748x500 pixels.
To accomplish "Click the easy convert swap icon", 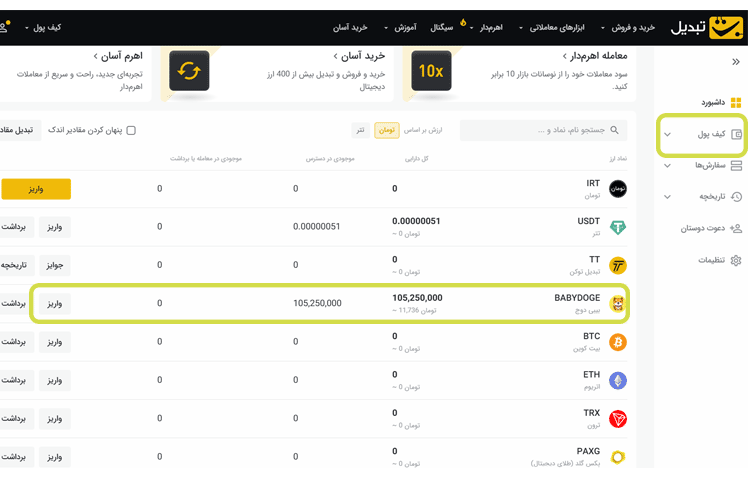I will point(189,71).
